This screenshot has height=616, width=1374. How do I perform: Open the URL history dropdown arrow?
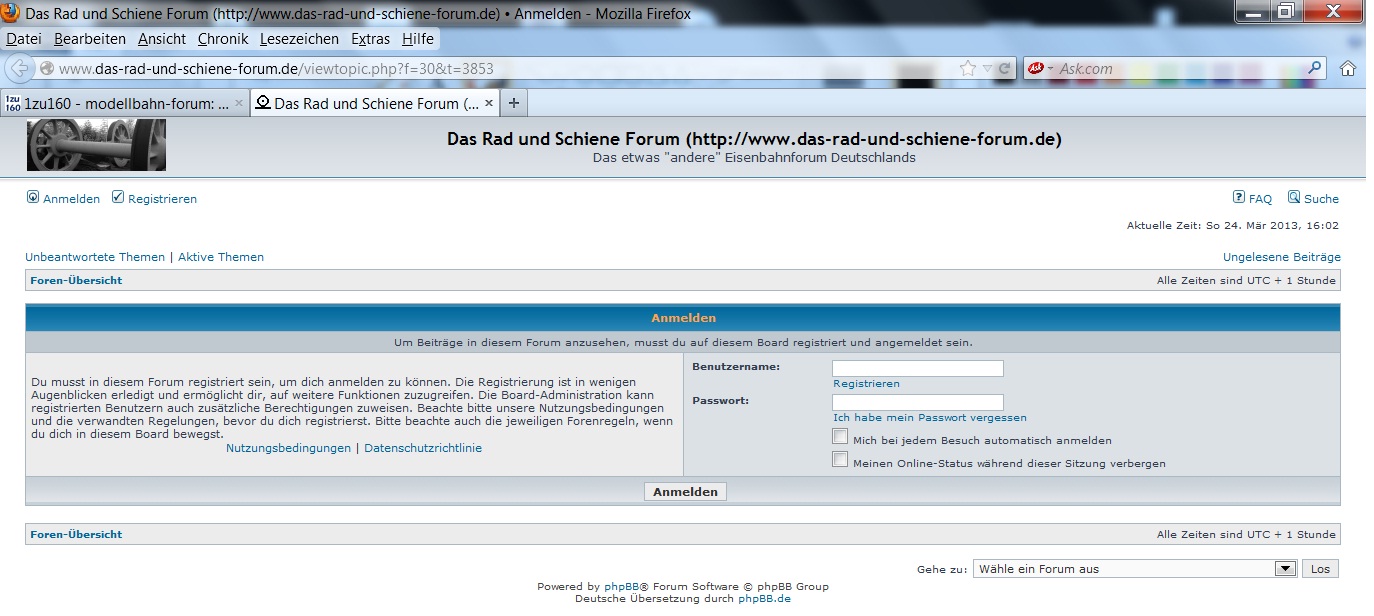[987, 69]
